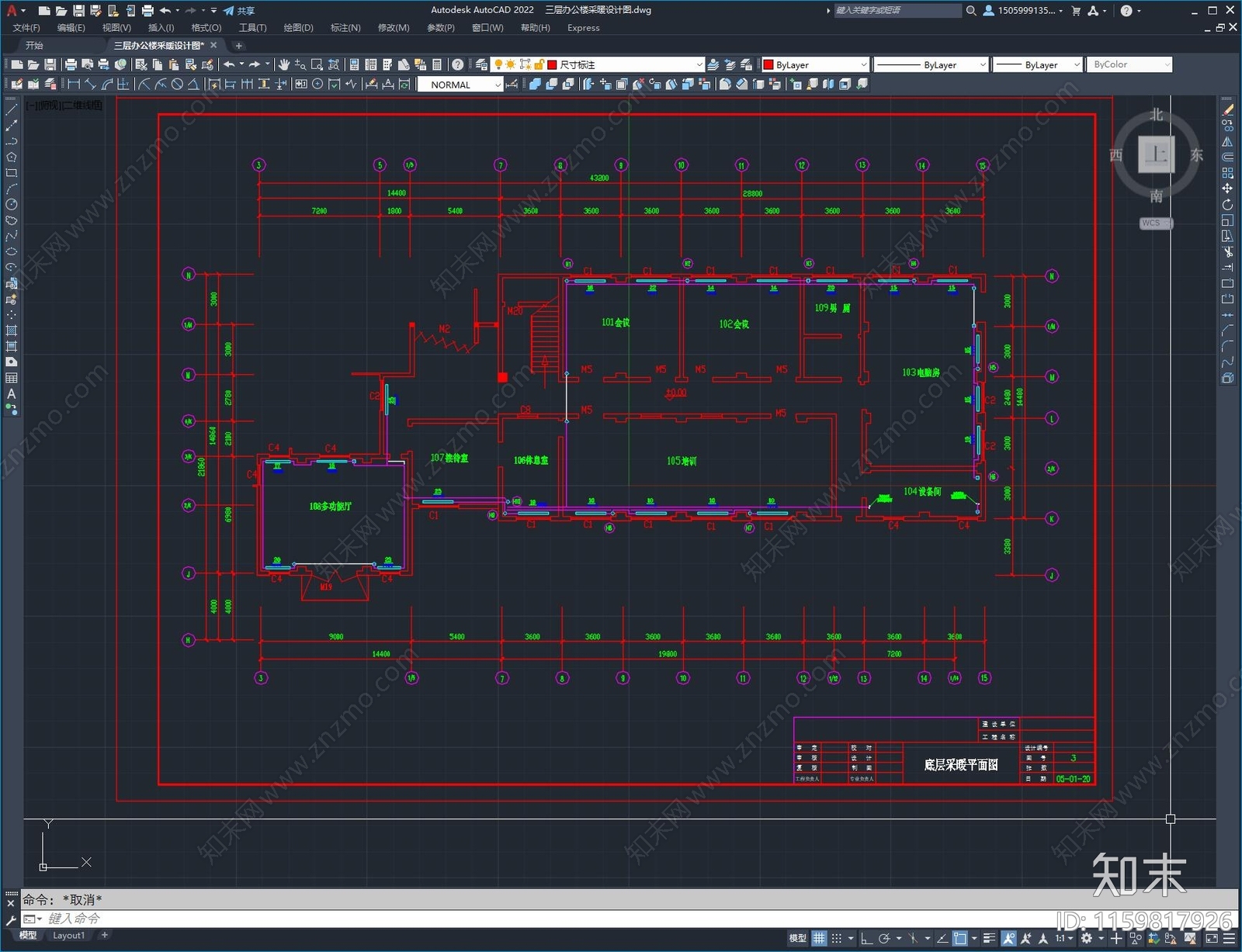
Task: Switch to the 开始 tab
Action: click(x=34, y=45)
